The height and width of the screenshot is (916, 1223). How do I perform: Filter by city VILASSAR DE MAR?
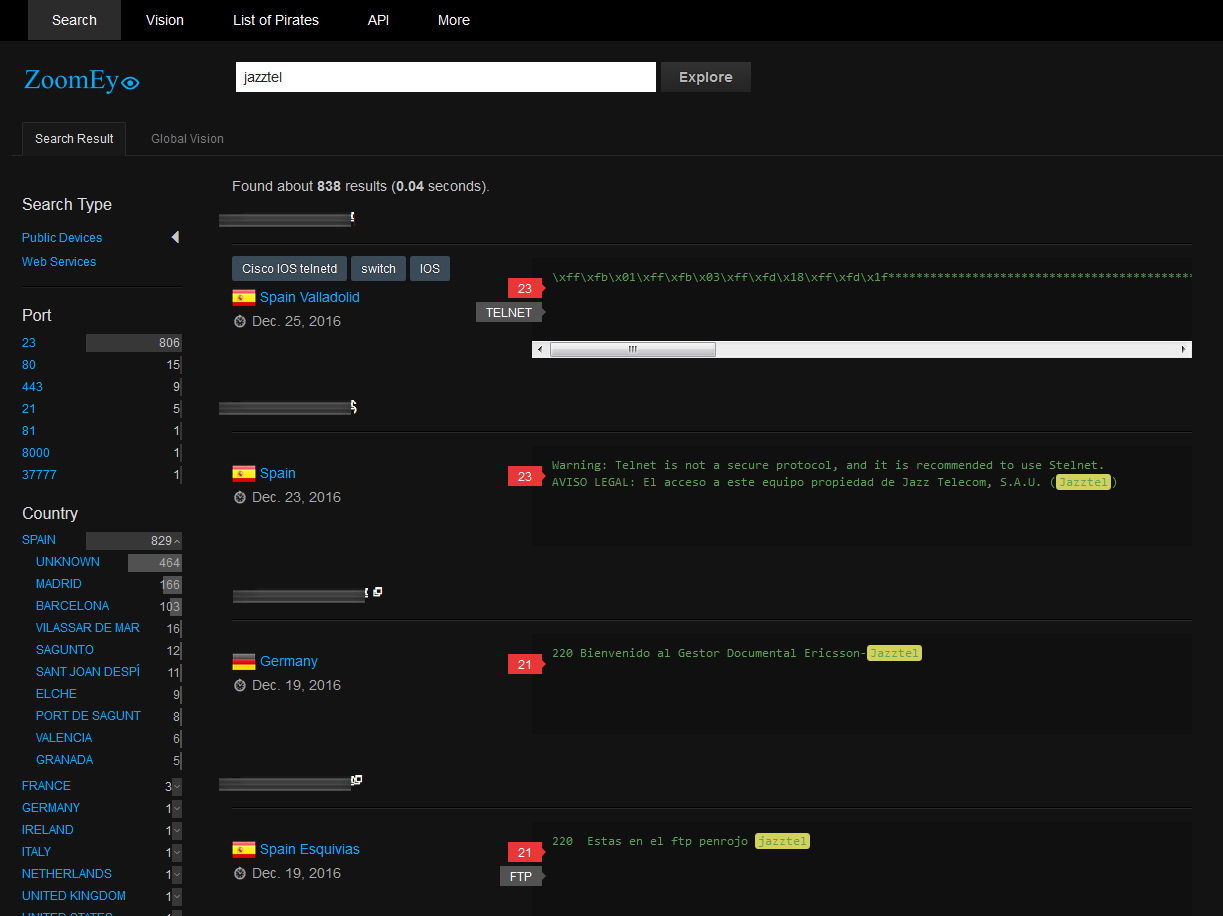[x=88, y=628]
